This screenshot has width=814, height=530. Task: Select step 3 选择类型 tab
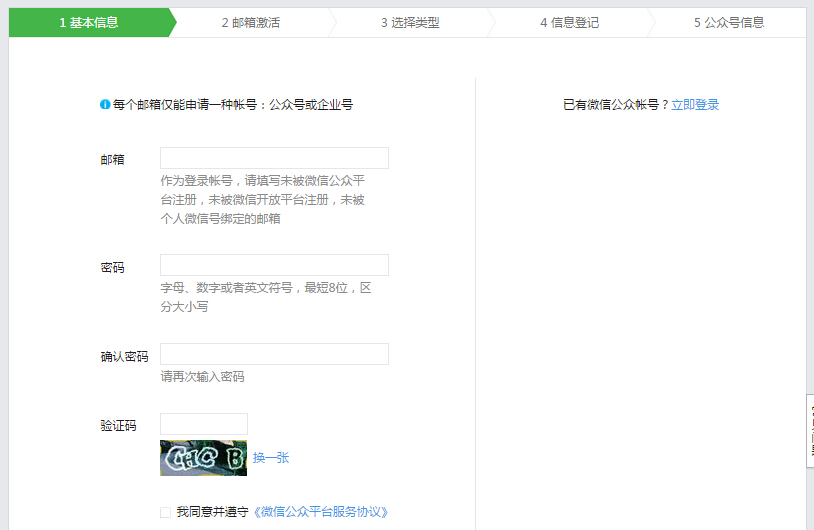pos(410,22)
